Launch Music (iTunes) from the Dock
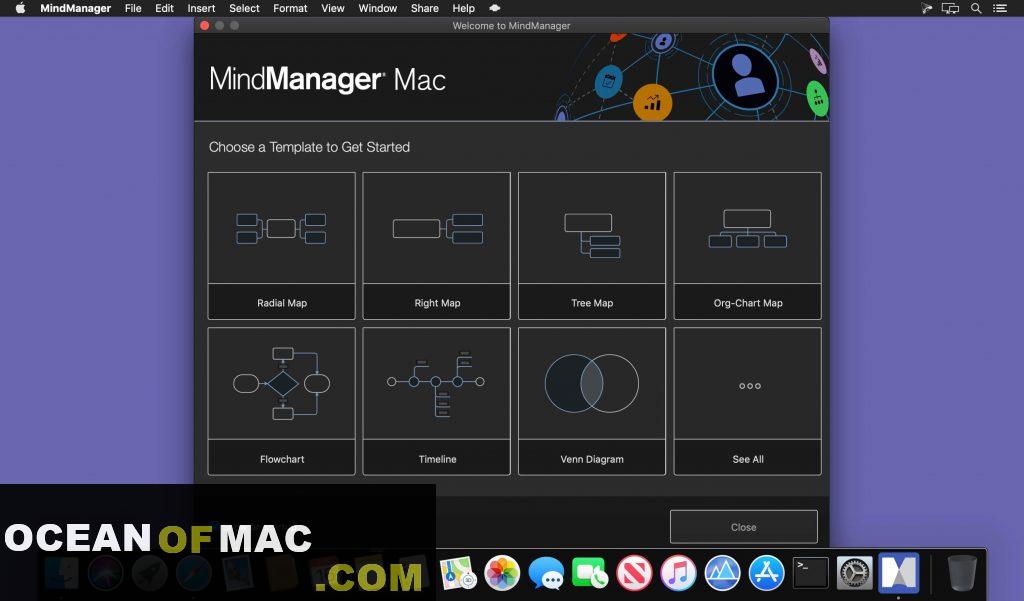 click(678, 573)
